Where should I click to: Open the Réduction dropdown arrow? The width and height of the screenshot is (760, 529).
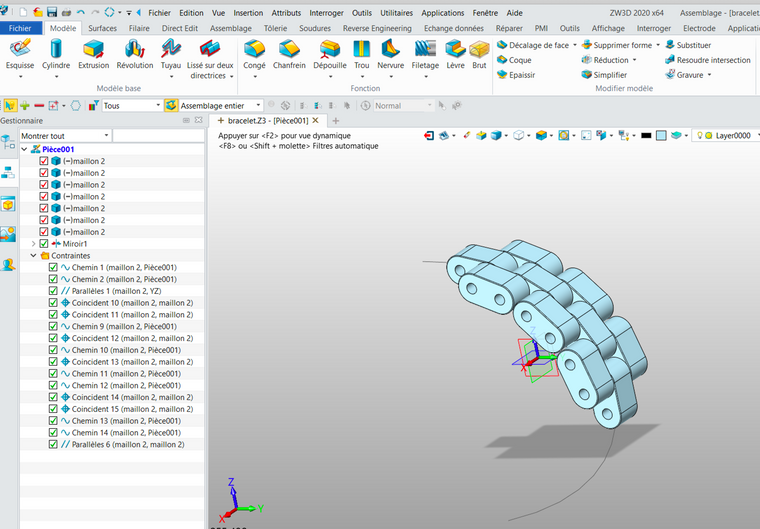[634, 60]
